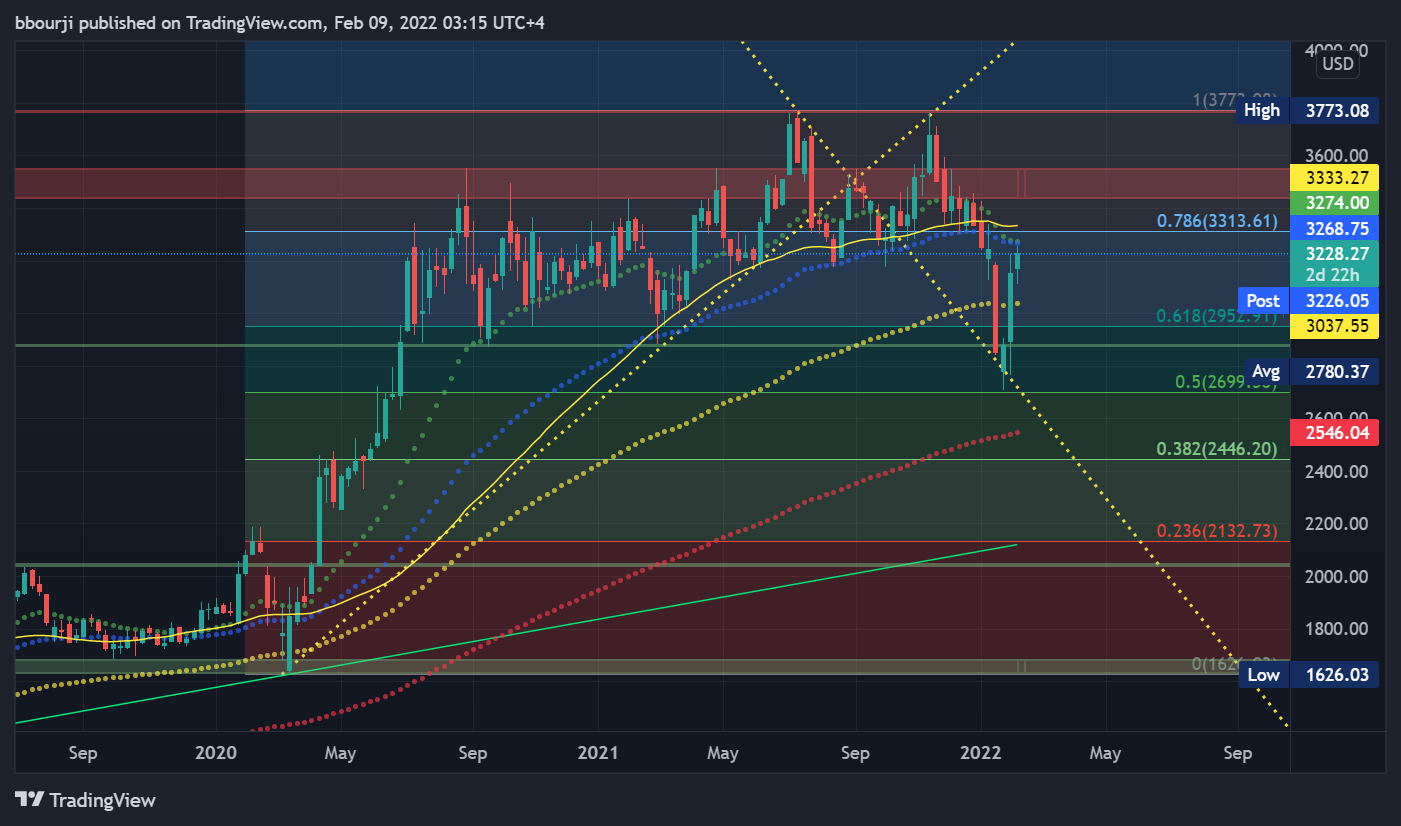Click the red 2546.04 price label

coord(1335,433)
